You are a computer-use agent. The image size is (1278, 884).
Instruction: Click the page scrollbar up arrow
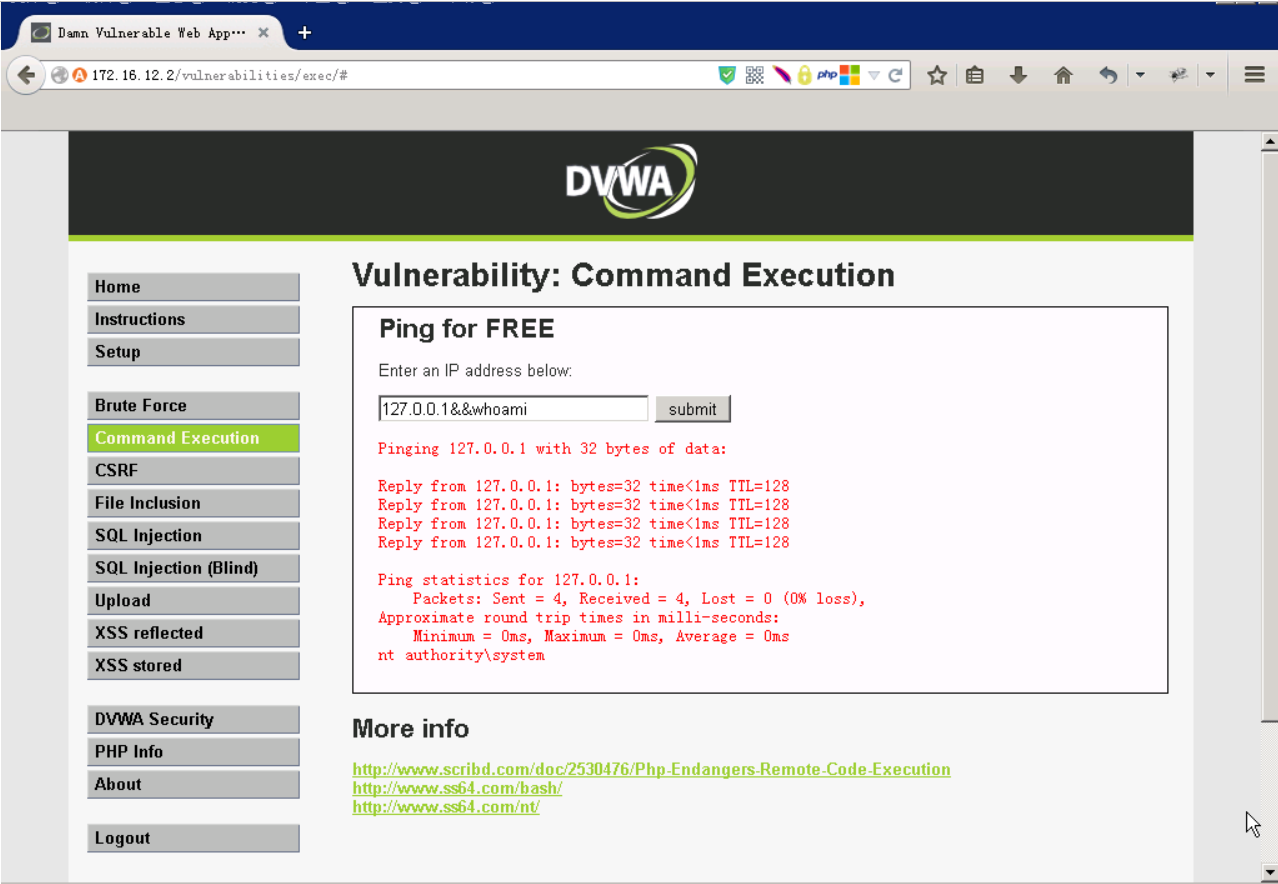click(x=1269, y=142)
